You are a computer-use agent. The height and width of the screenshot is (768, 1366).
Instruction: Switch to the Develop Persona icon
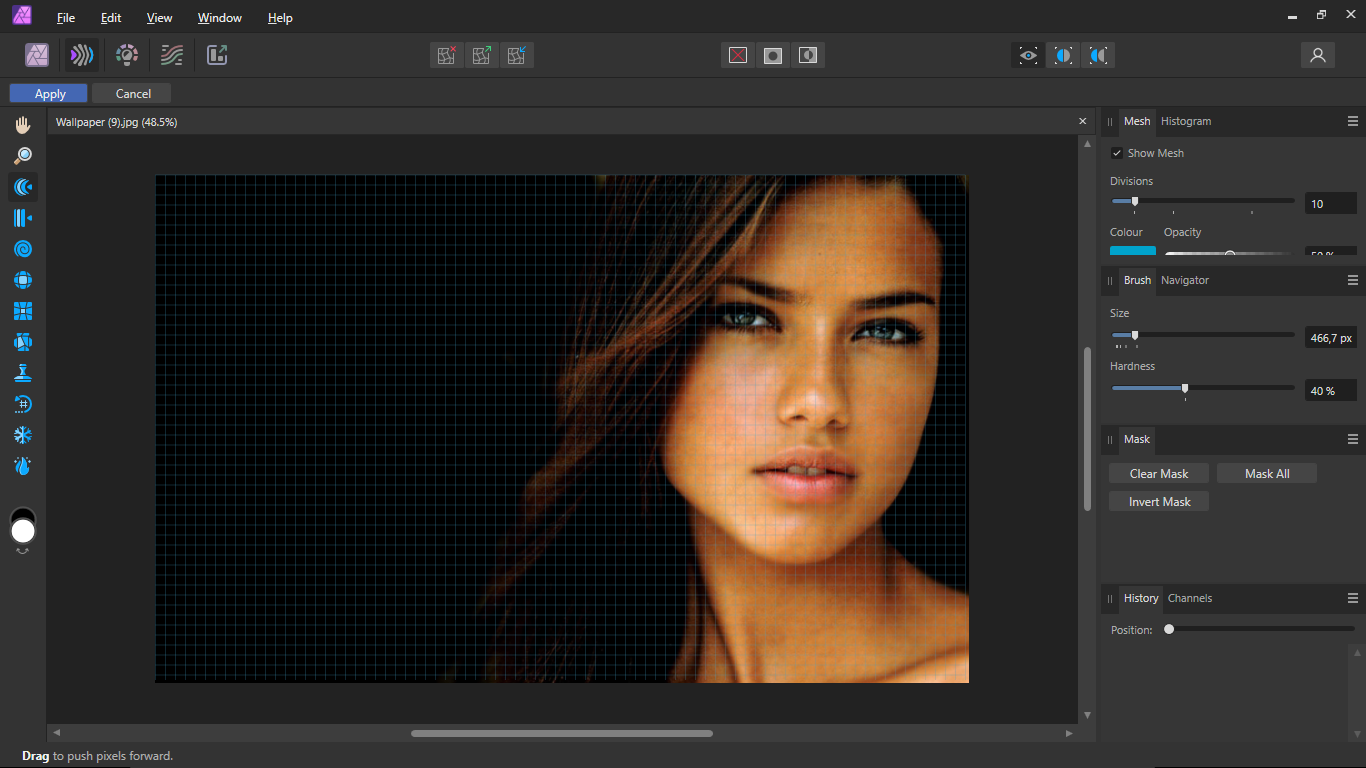(x=127, y=55)
